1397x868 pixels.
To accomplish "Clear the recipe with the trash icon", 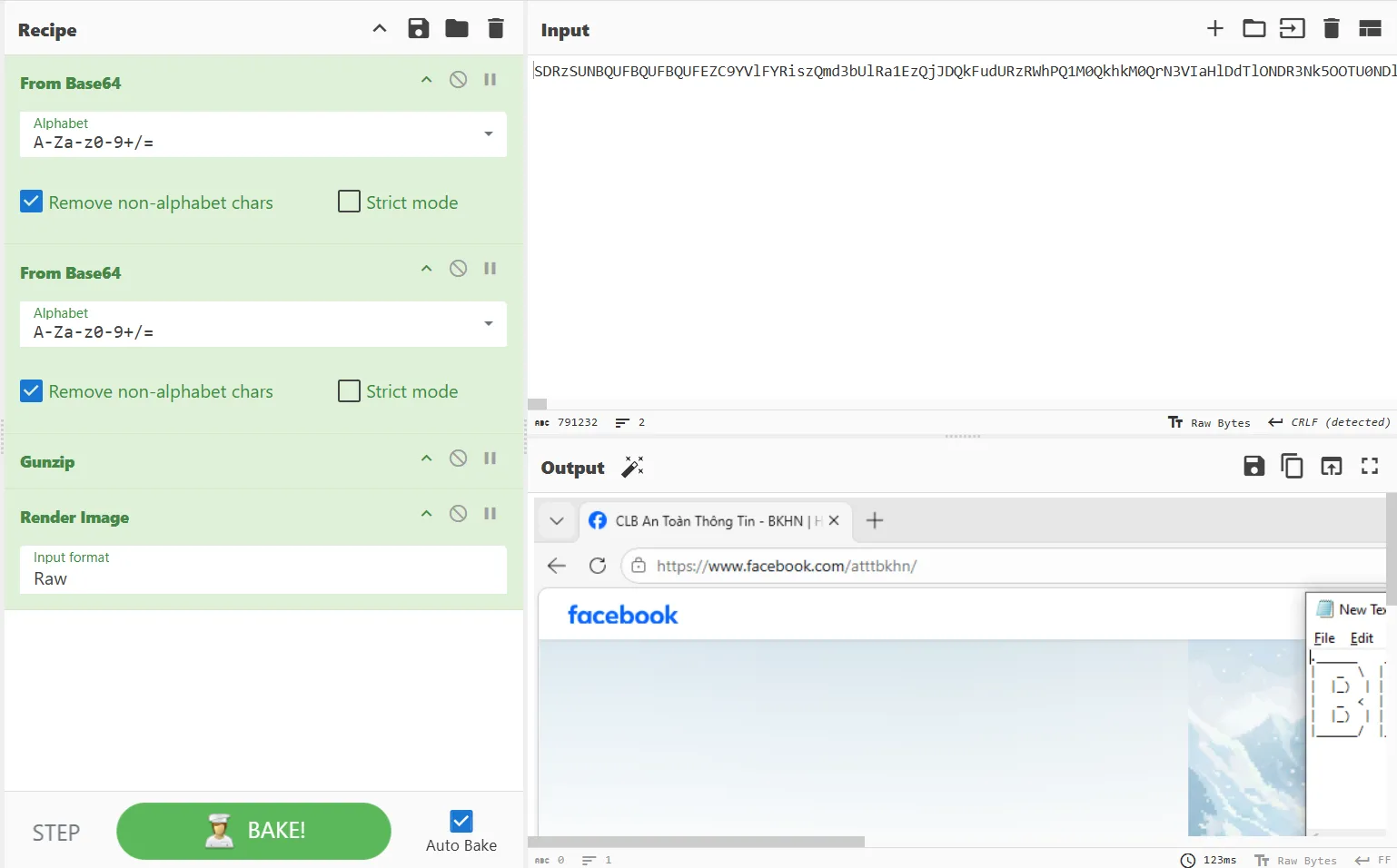I will [x=496, y=29].
